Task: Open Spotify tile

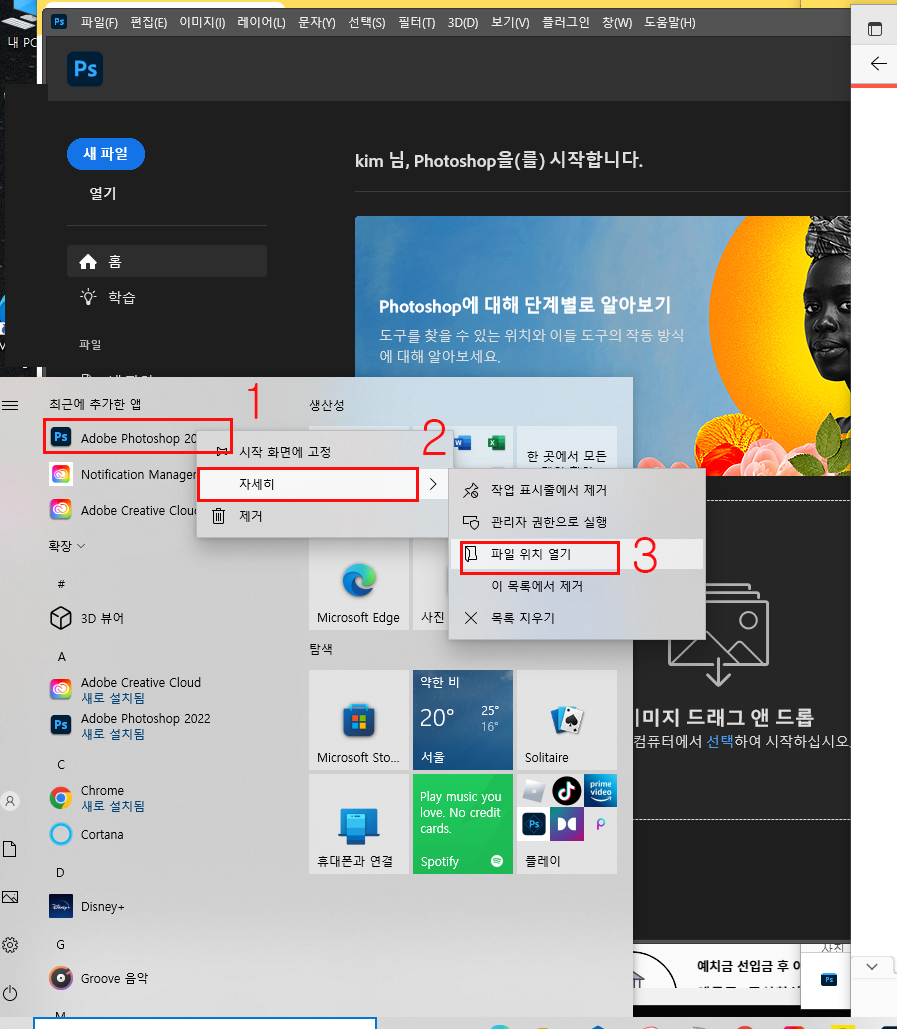Action: pyautogui.click(x=463, y=824)
